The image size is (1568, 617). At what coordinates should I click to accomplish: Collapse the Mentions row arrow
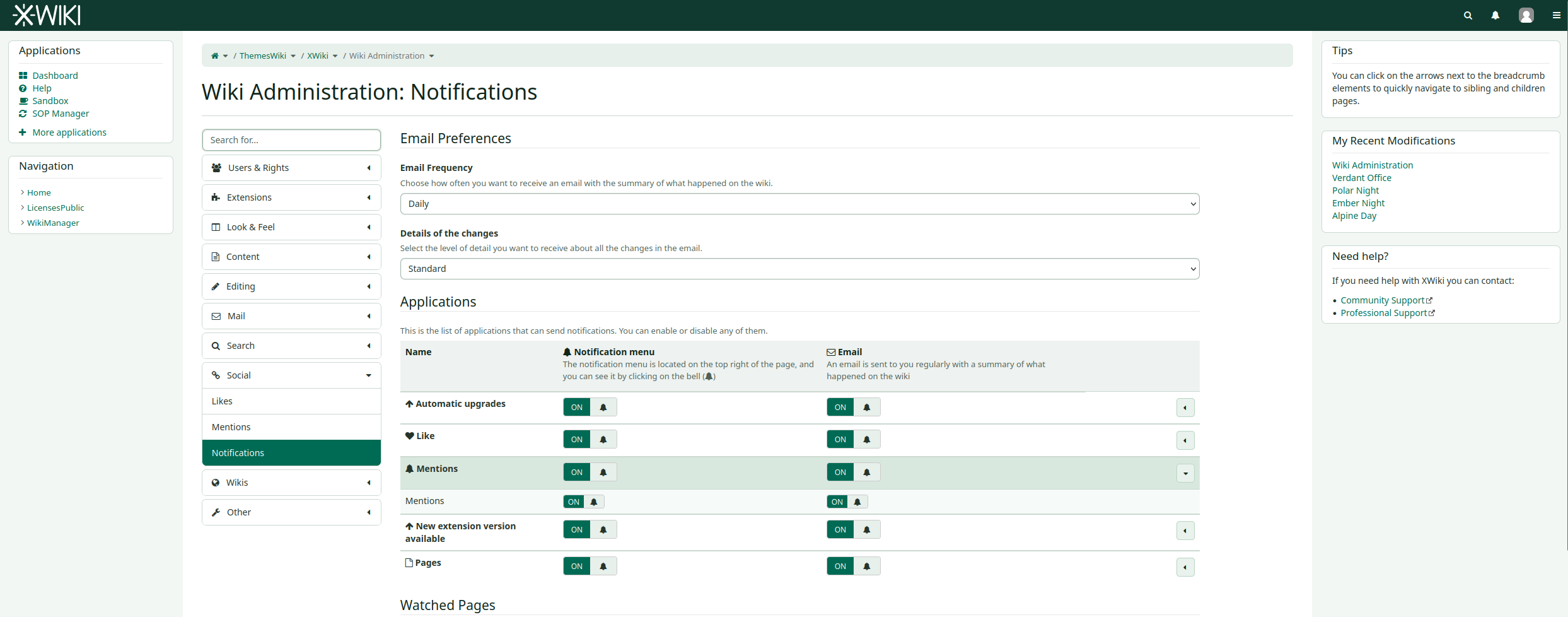pyautogui.click(x=1185, y=473)
